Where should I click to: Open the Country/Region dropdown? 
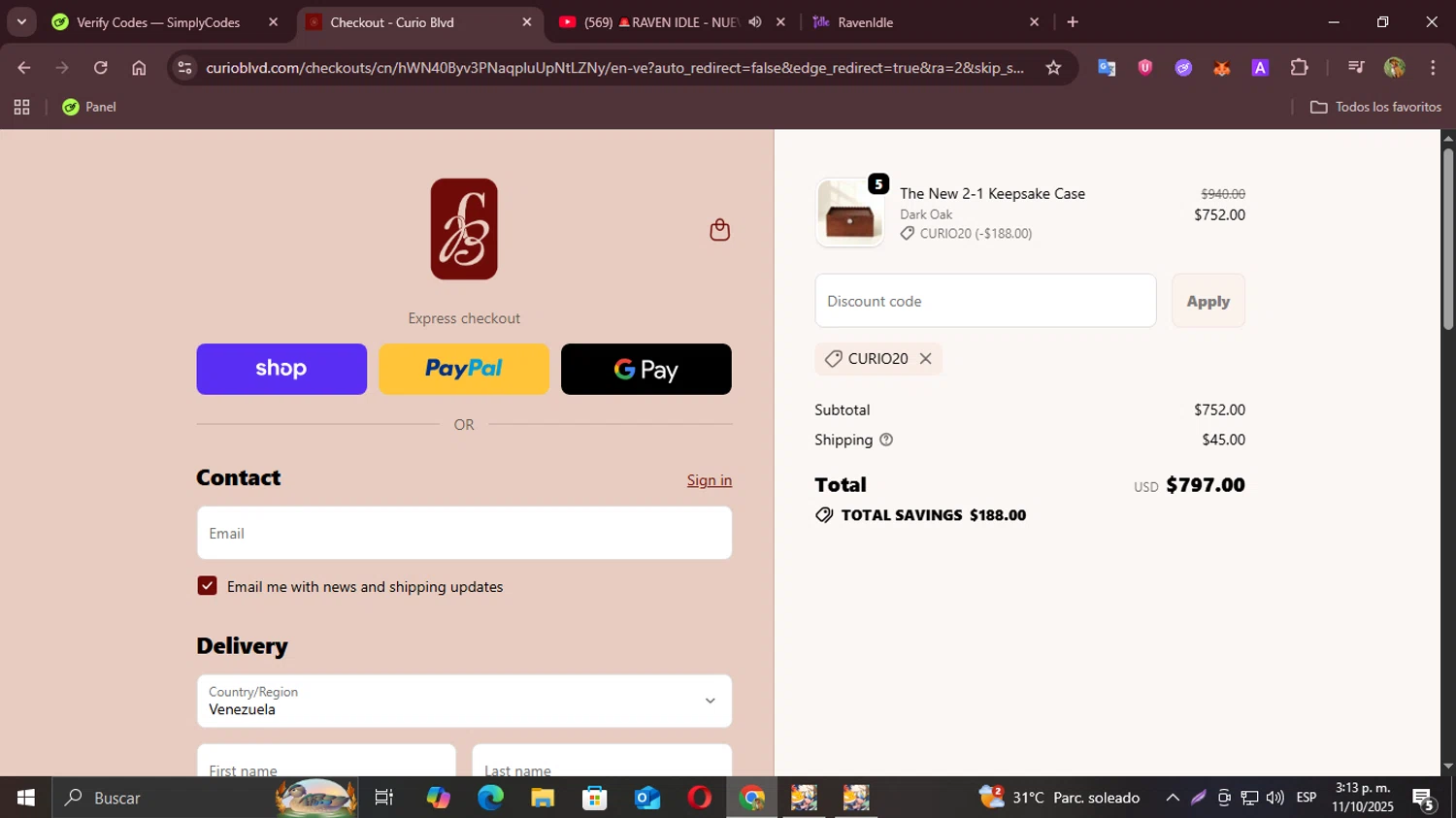[464, 701]
